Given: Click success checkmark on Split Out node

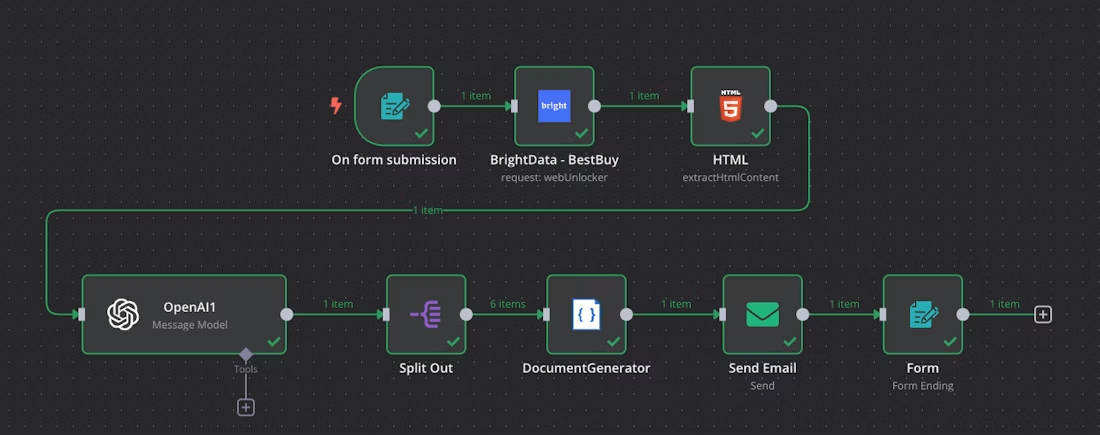Looking at the screenshot, I should point(453,342).
